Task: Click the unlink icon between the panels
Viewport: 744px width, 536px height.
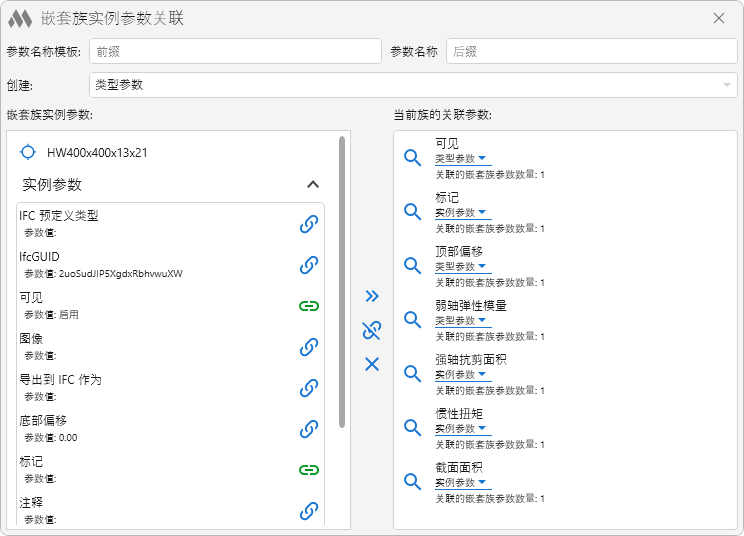Action: (x=372, y=330)
